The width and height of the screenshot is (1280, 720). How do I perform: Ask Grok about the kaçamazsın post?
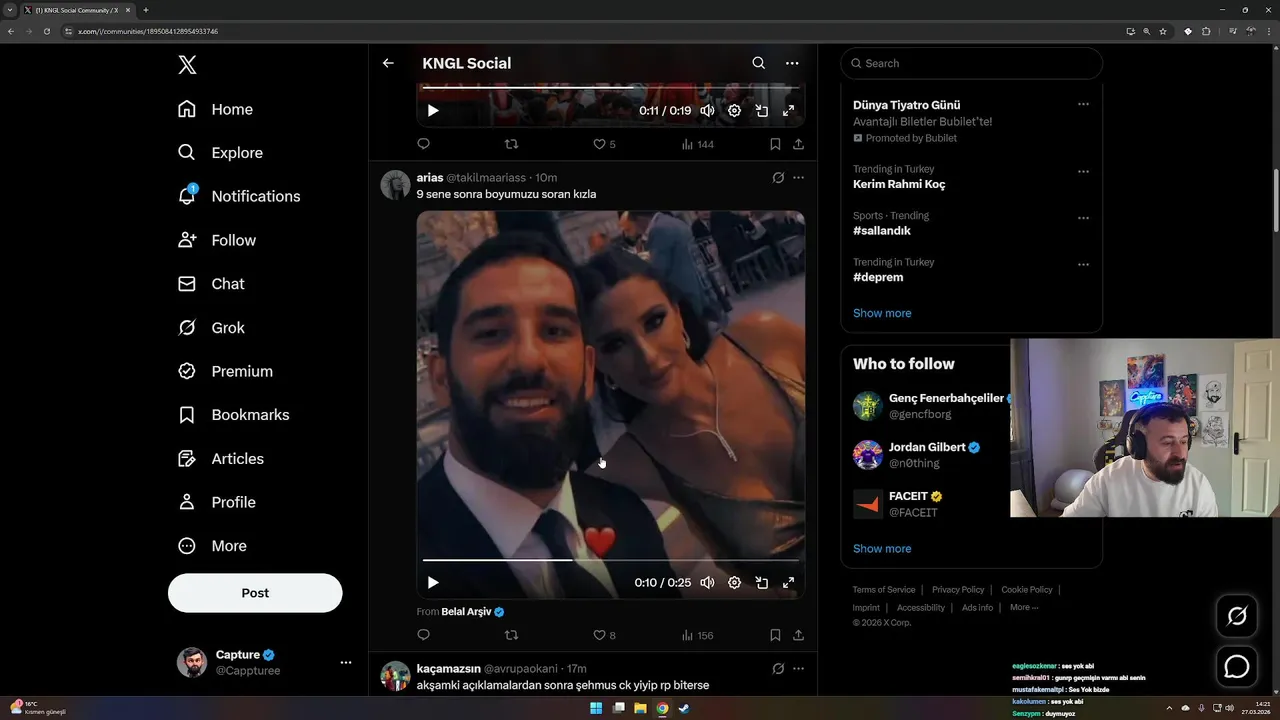point(778,669)
